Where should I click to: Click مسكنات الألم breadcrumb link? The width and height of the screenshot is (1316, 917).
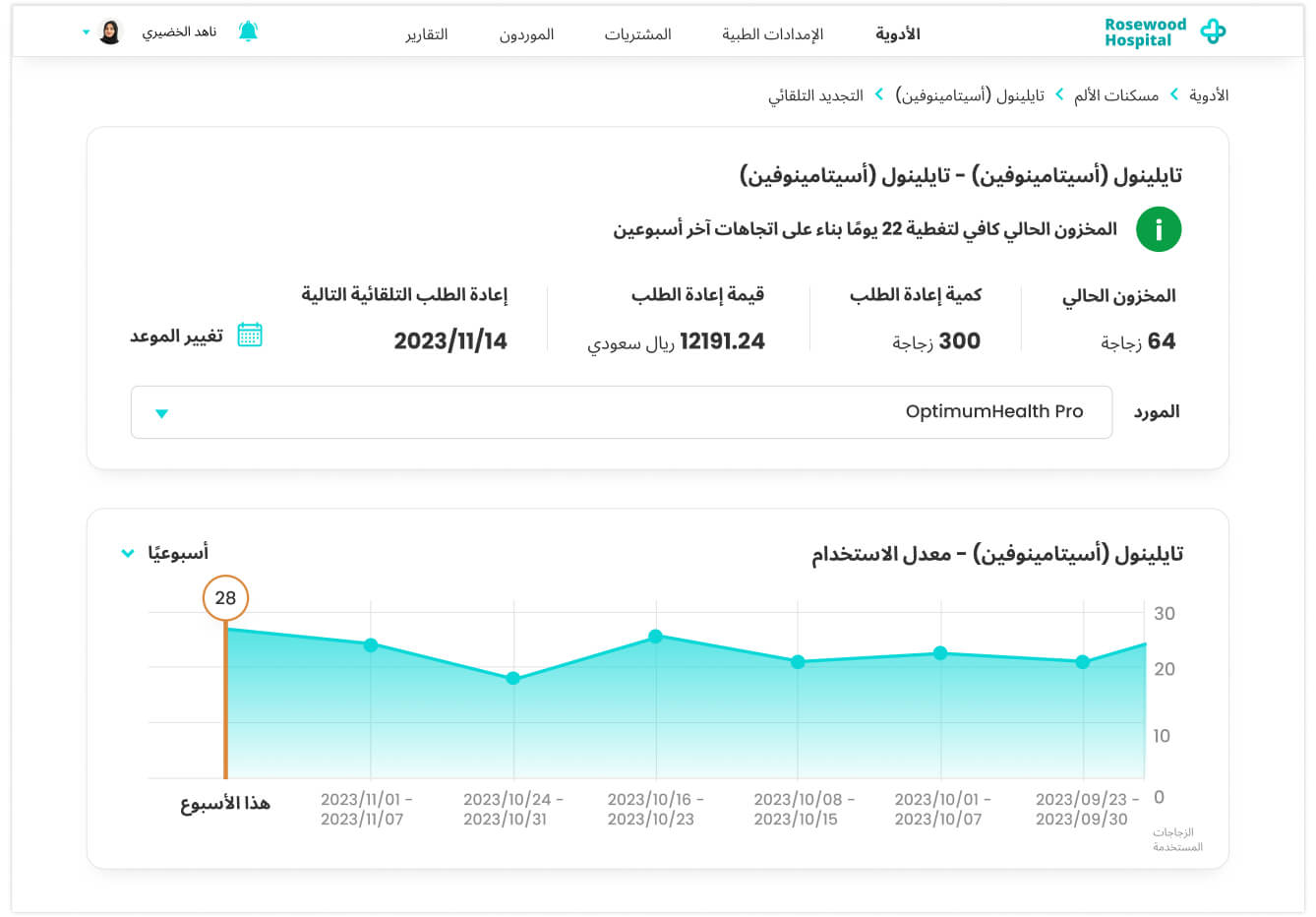pyautogui.click(x=1115, y=95)
